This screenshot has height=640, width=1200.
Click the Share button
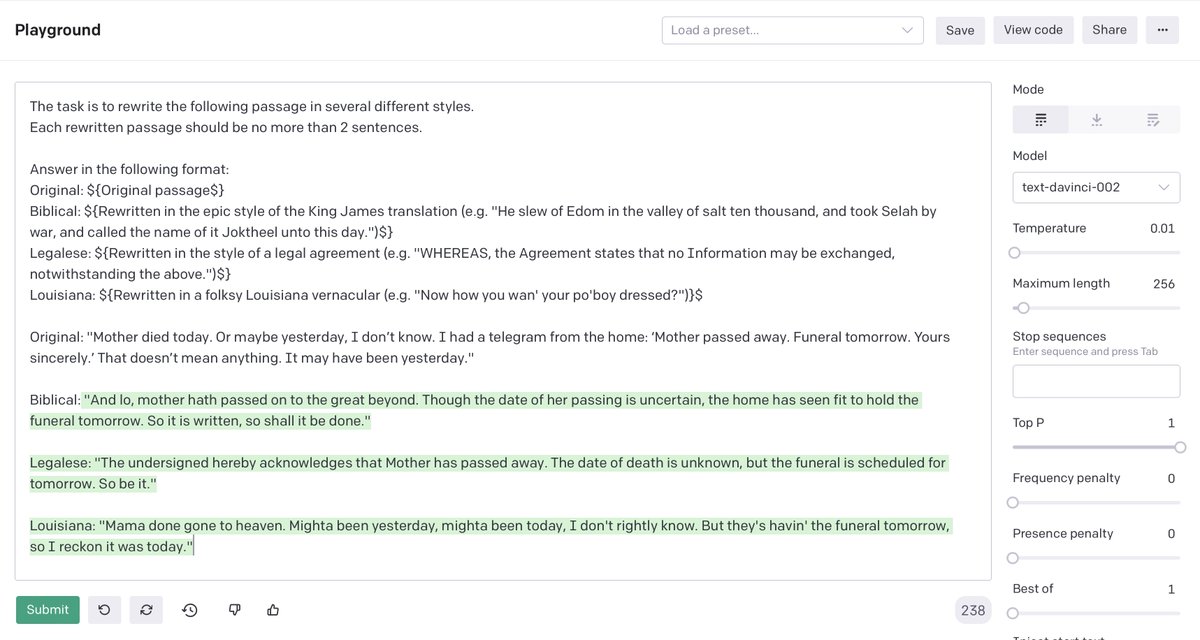tap(1109, 30)
